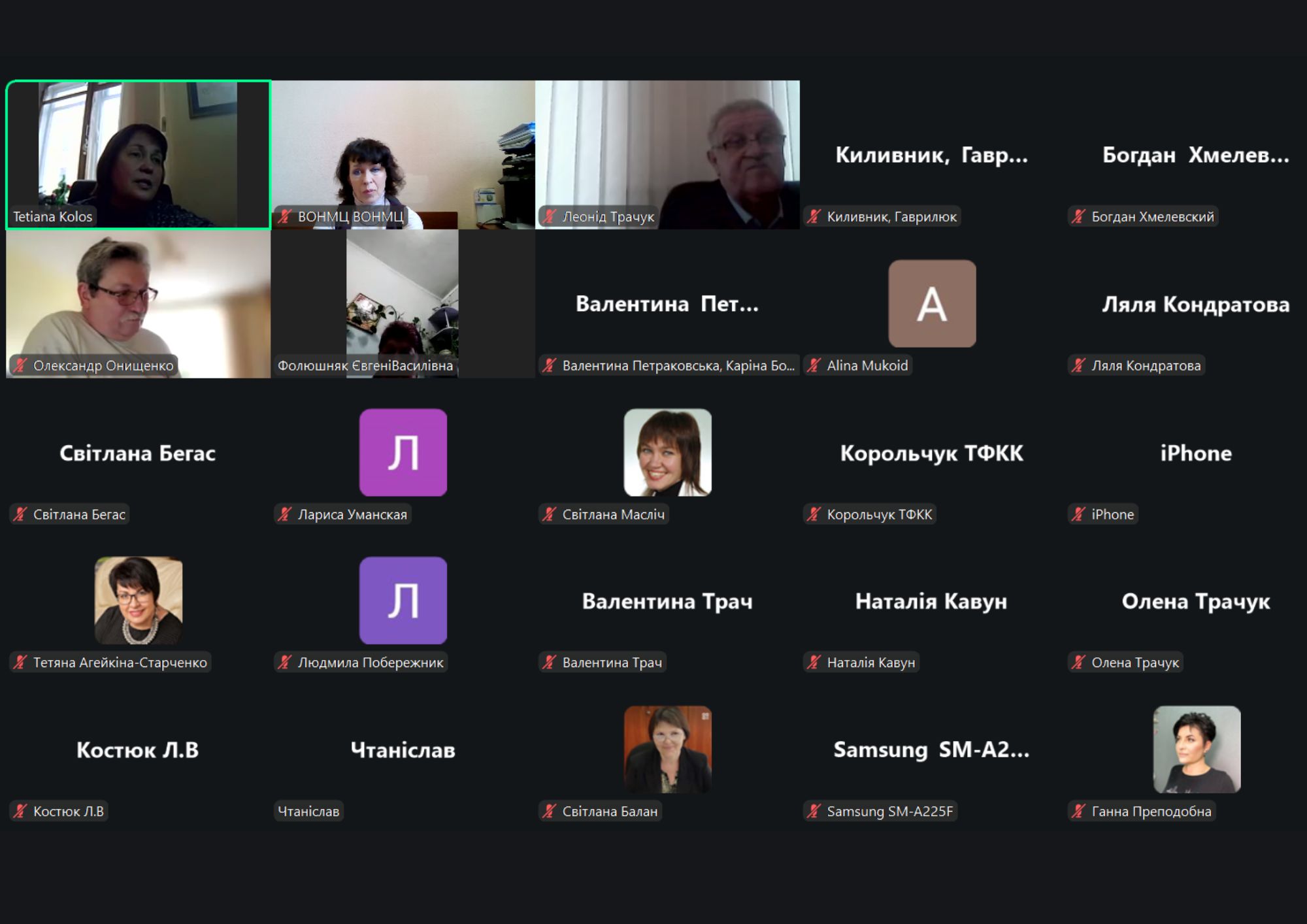Click muted mic icon next to Костюк Л.В

pos(20,812)
